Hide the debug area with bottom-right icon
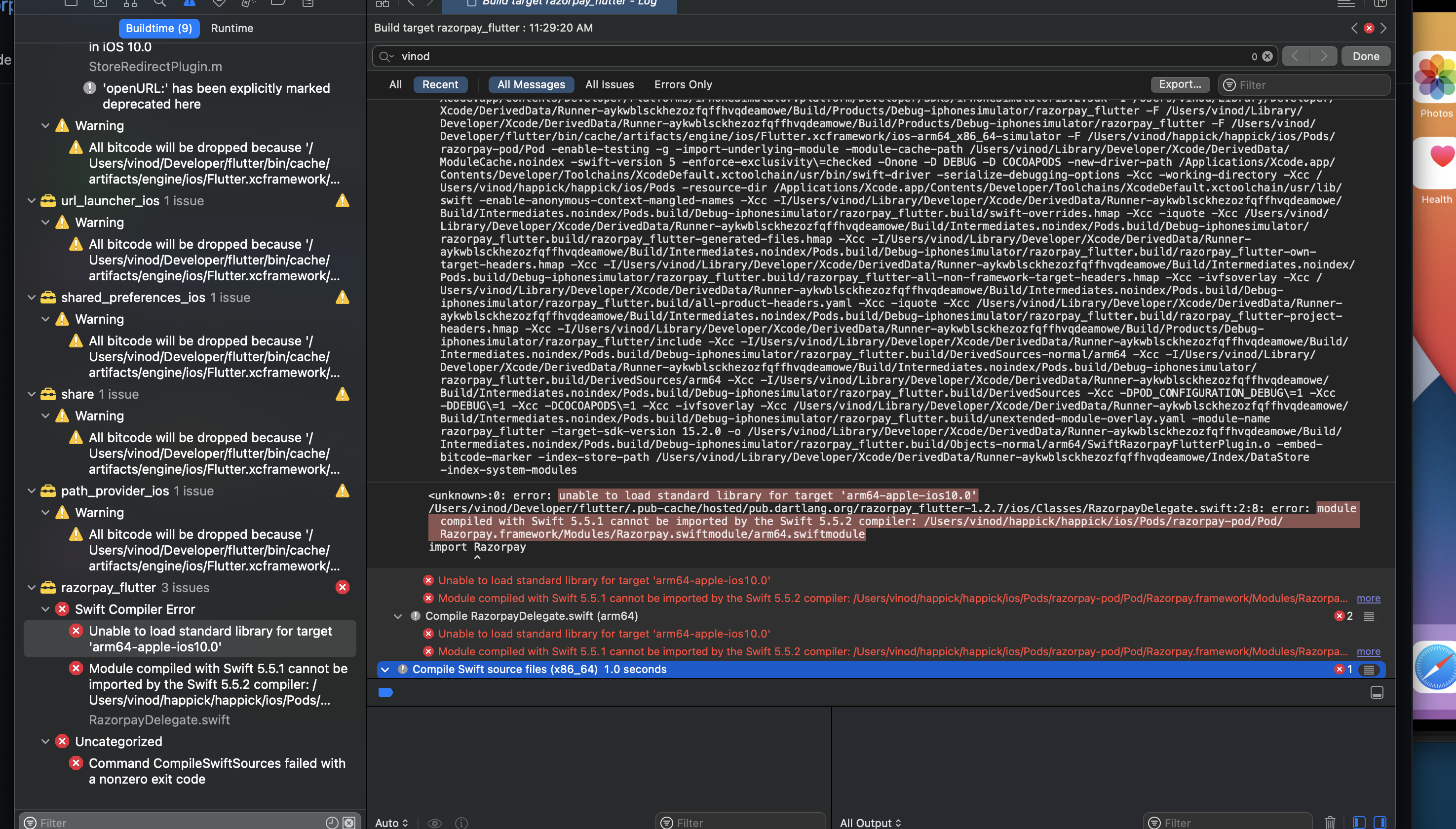Viewport: 1456px width, 829px height. 1377,692
